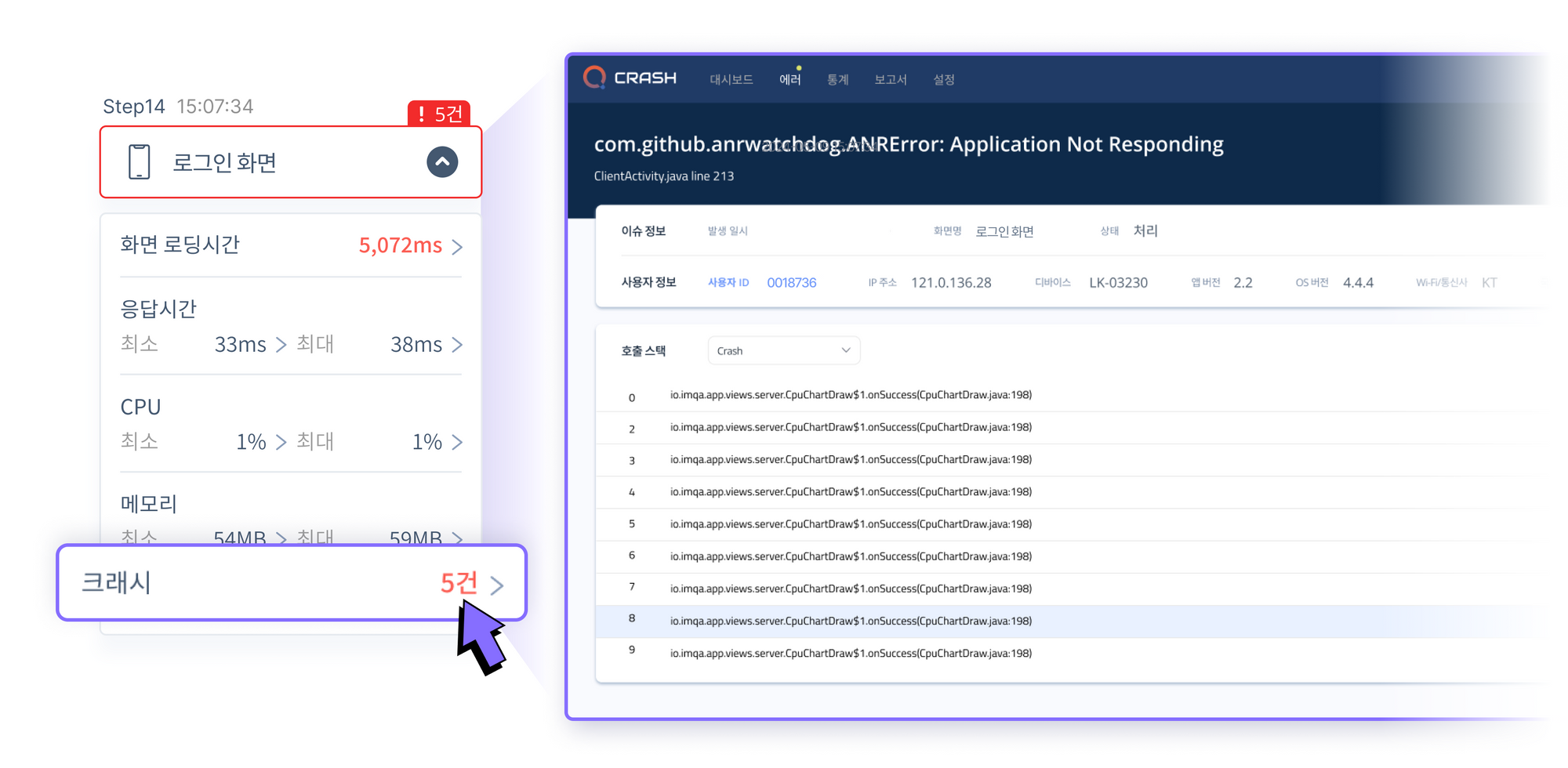1568x768 pixels.
Task: Click the red 5건 alert badge
Action: coord(439,114)
